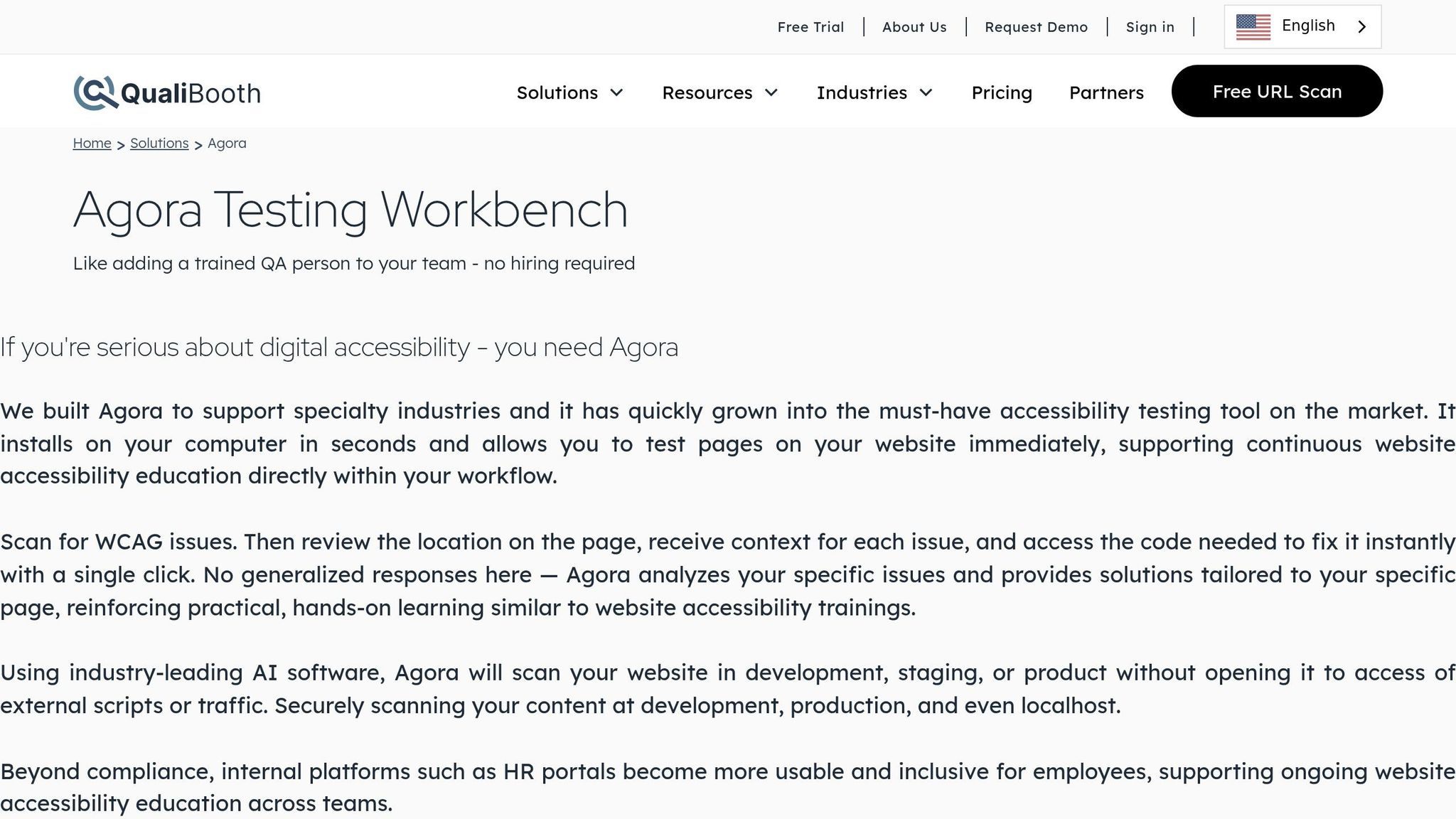Image resolution: width=1456 pixels, height=819 pixels.
Task: Click the QualiBooth logo icon
Action: click(95, 92)
